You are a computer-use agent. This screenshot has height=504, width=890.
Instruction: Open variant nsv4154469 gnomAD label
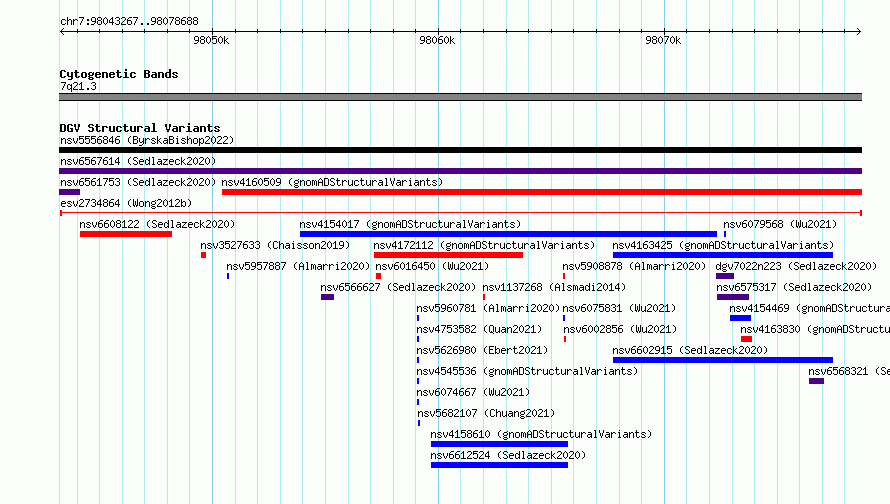809,308
